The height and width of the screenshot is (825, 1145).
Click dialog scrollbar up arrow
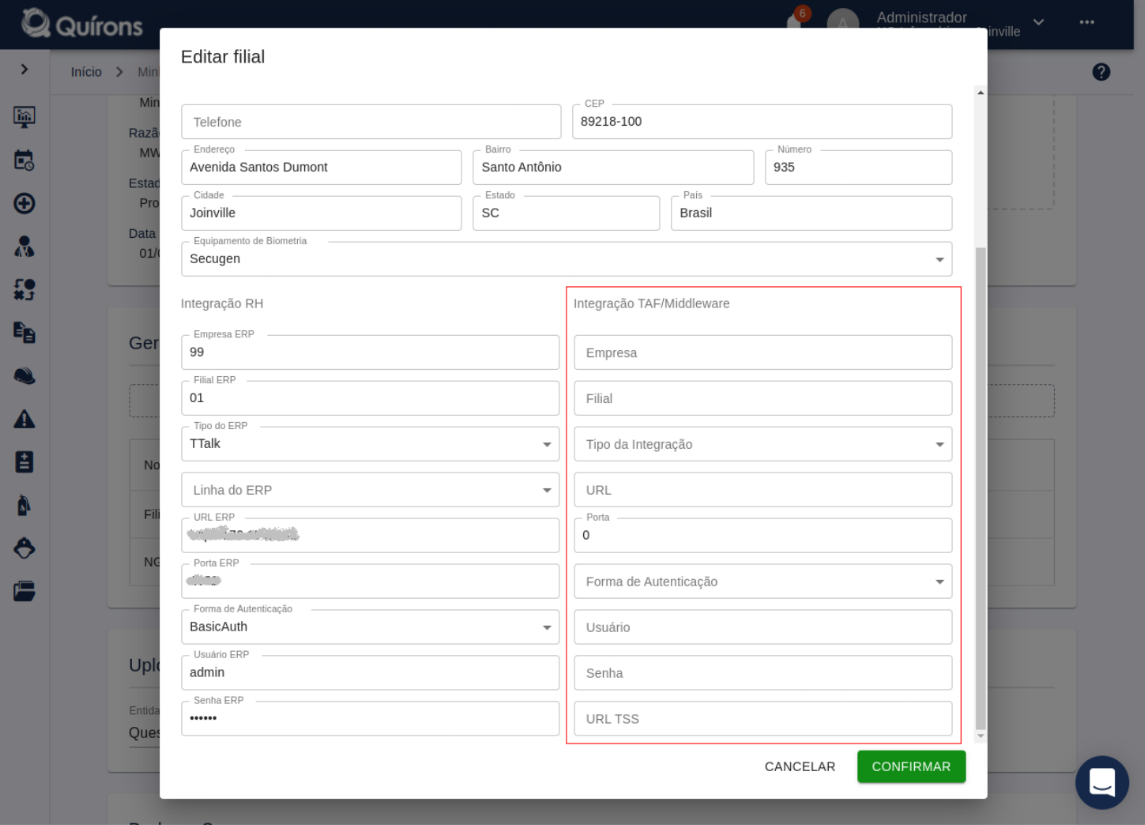point(981,93)
